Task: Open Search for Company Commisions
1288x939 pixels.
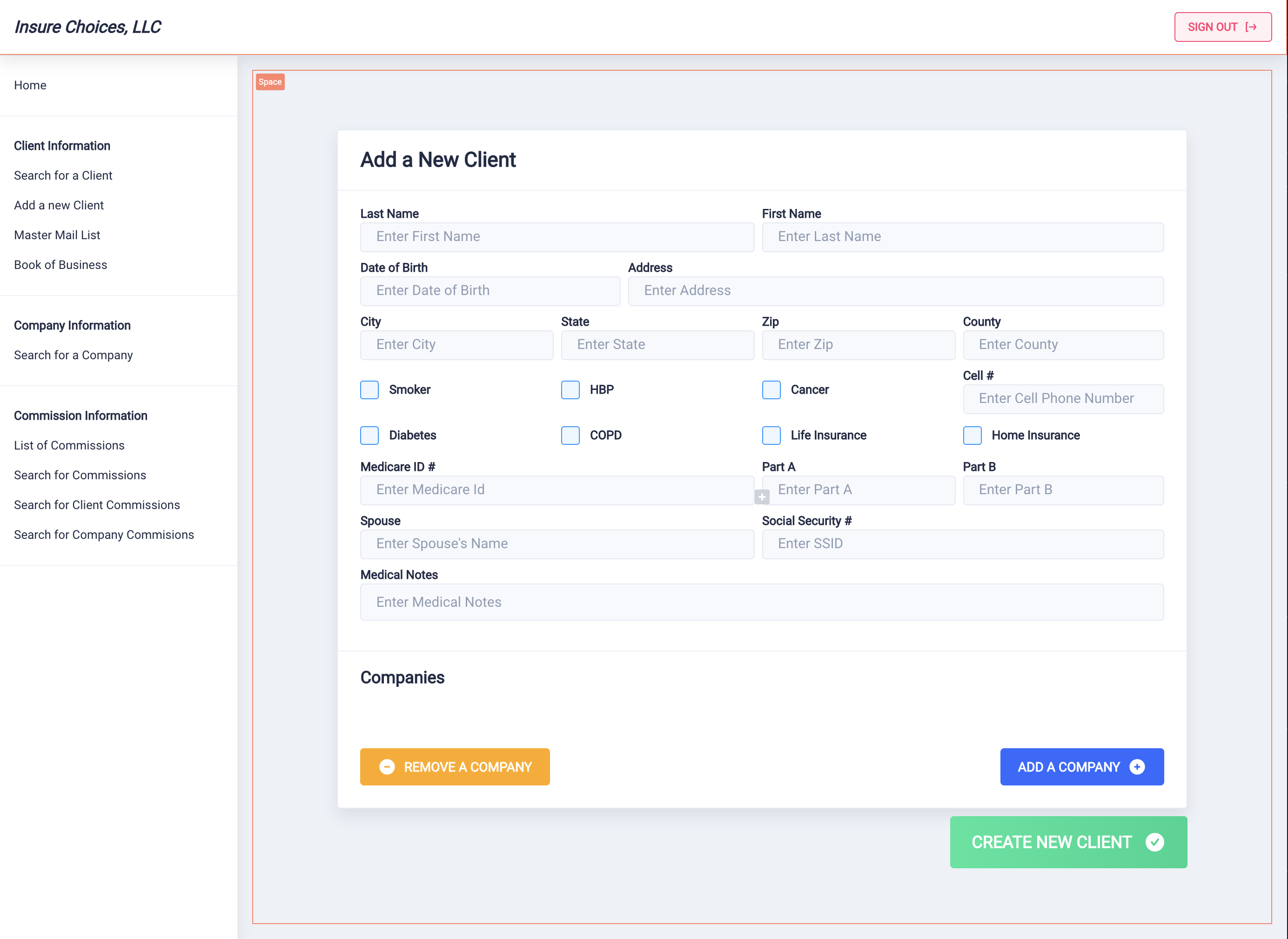Action: 104,535
